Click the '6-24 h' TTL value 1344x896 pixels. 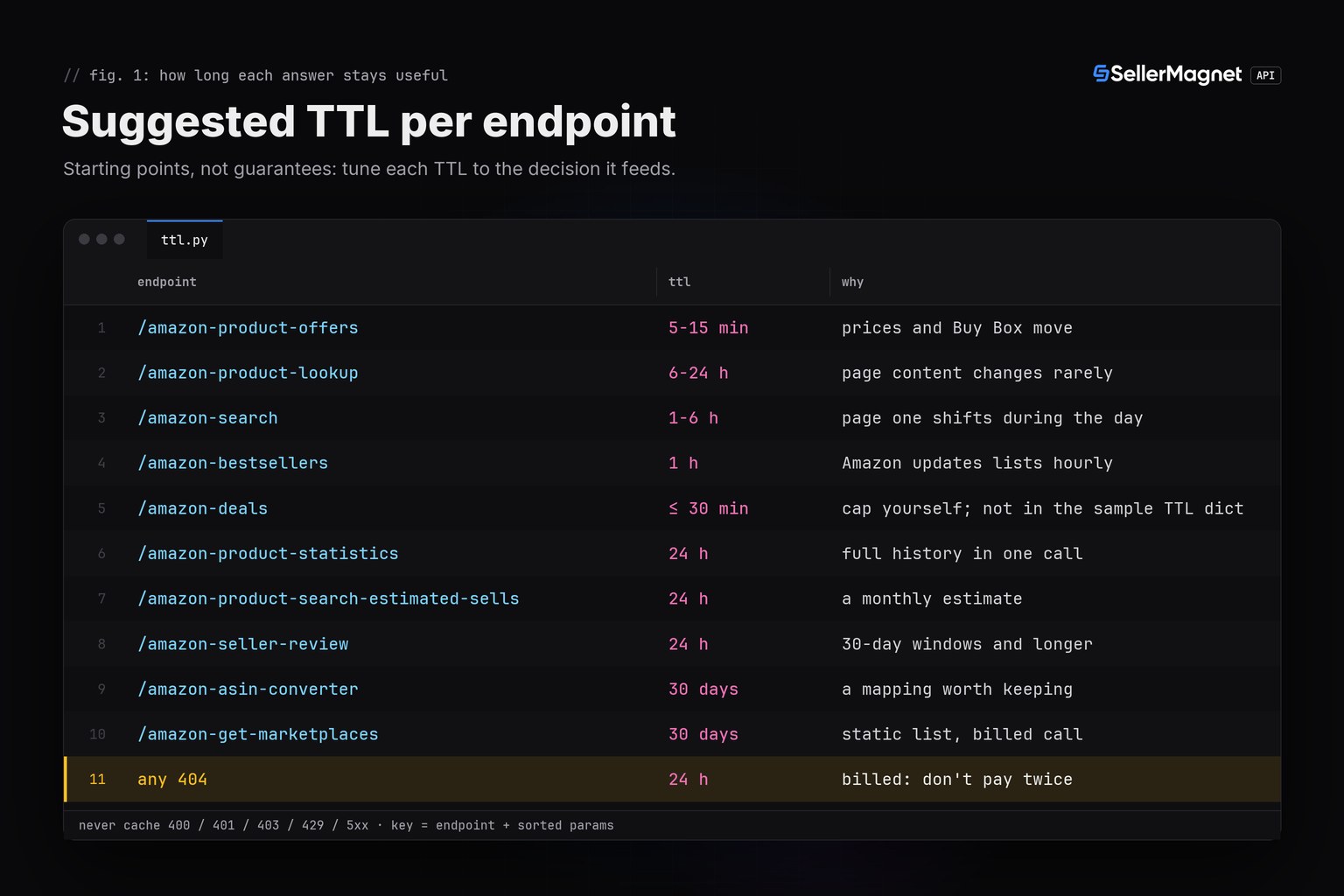(x=698, y=374)
